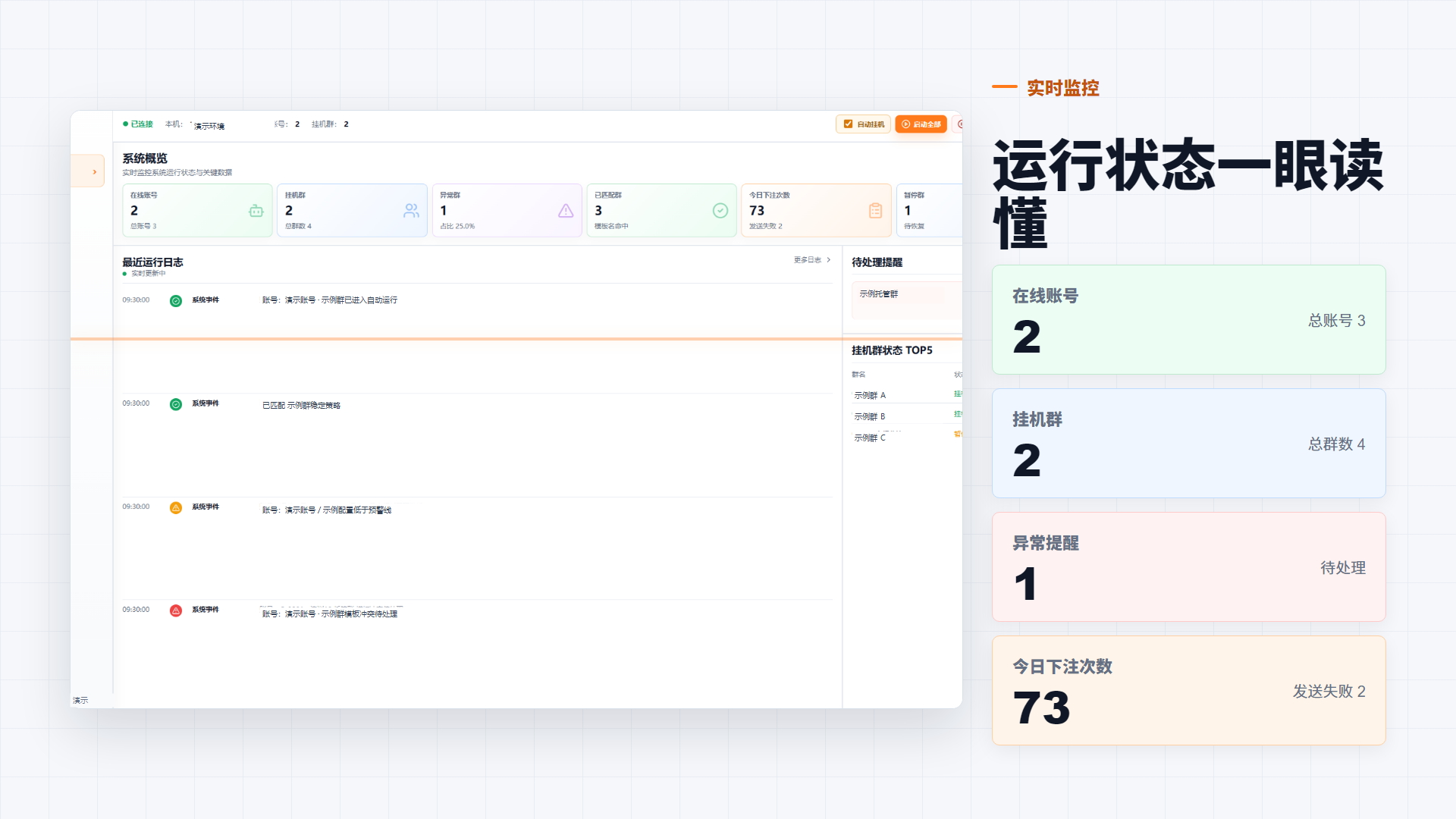Click the green 已连接 status indicator
This screenshot has width=1456, height=819.
[138, 124]
